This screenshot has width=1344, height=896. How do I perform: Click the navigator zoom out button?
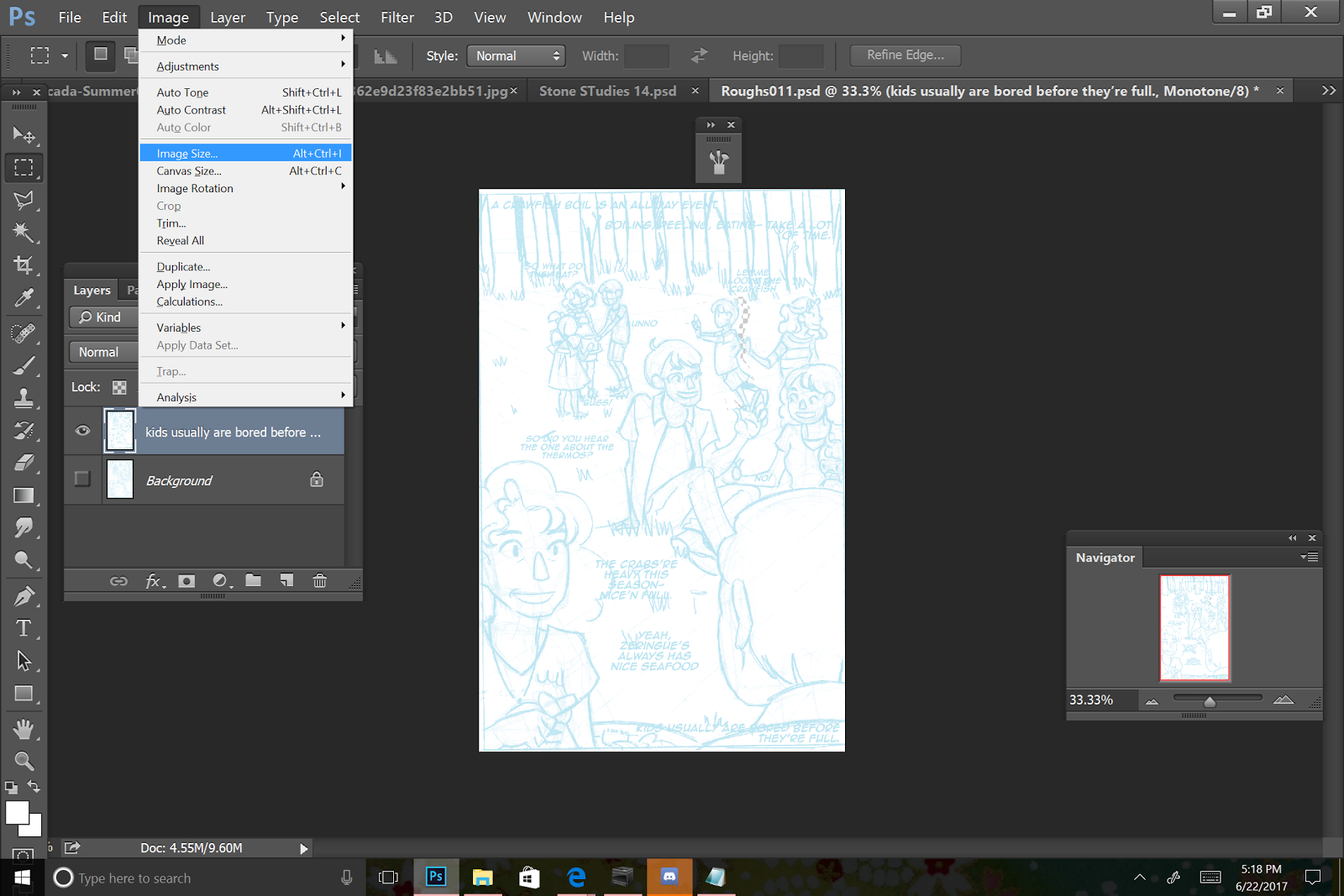(1152, 701)
